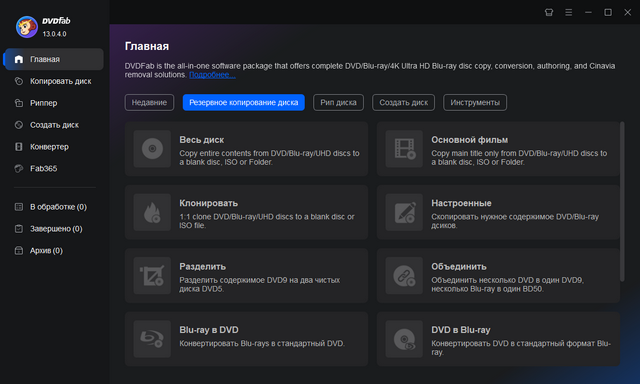Click the Клонировать flame icon

(x=152, y=212)
